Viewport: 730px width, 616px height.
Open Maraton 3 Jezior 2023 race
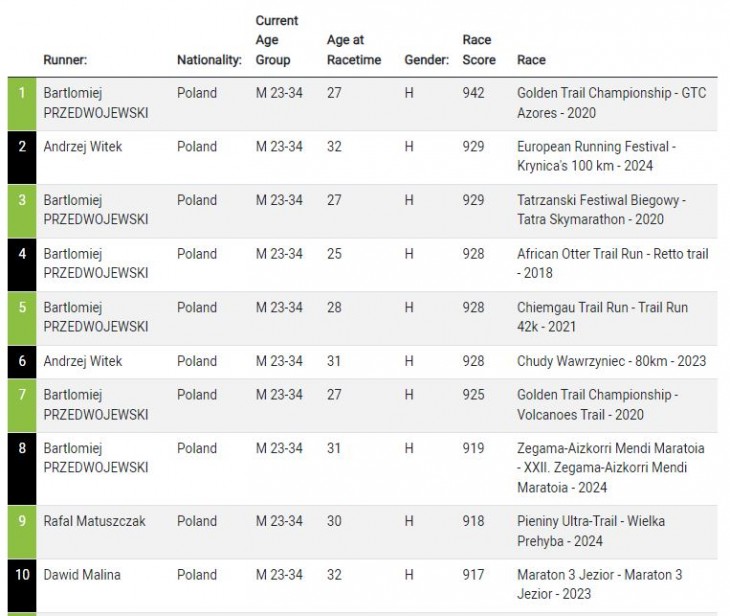pyautogui.click(x=599, y=584)
